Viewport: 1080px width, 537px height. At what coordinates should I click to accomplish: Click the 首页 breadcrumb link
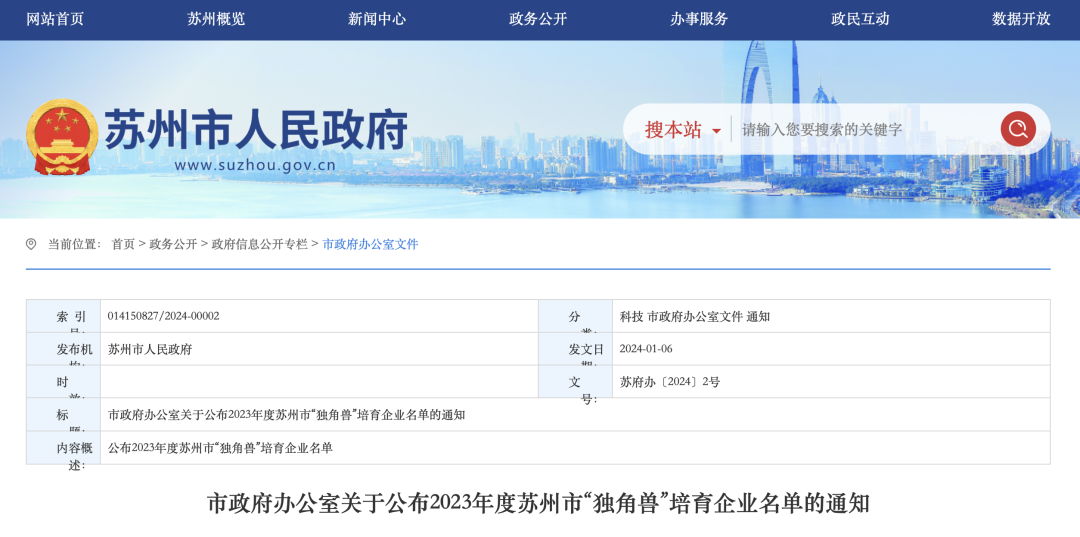pyautogui.click(x=123, y=244)
